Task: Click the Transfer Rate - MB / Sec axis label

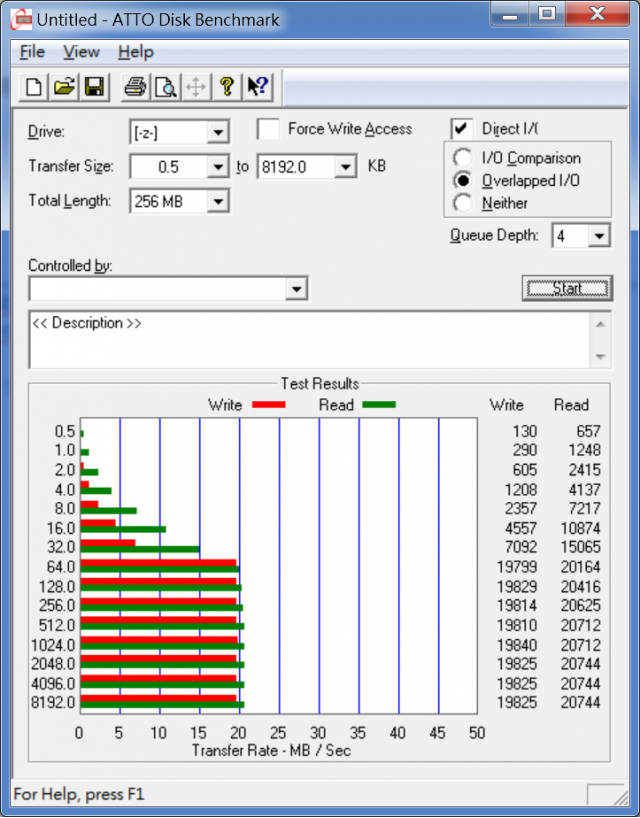Action: pos(271,751)
